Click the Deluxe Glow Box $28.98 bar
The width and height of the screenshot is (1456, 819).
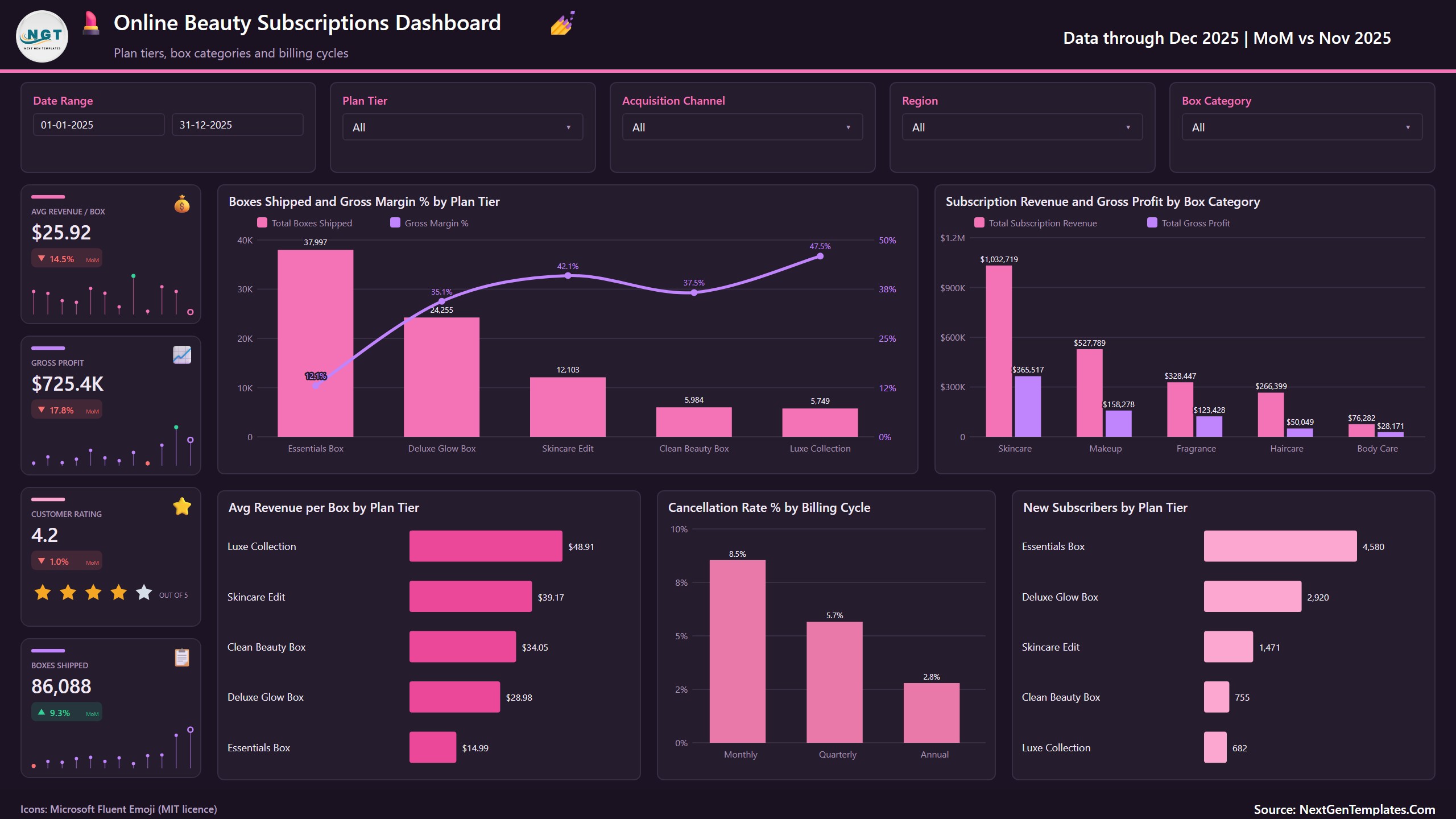pyautogui.click(x=454, y=697)
